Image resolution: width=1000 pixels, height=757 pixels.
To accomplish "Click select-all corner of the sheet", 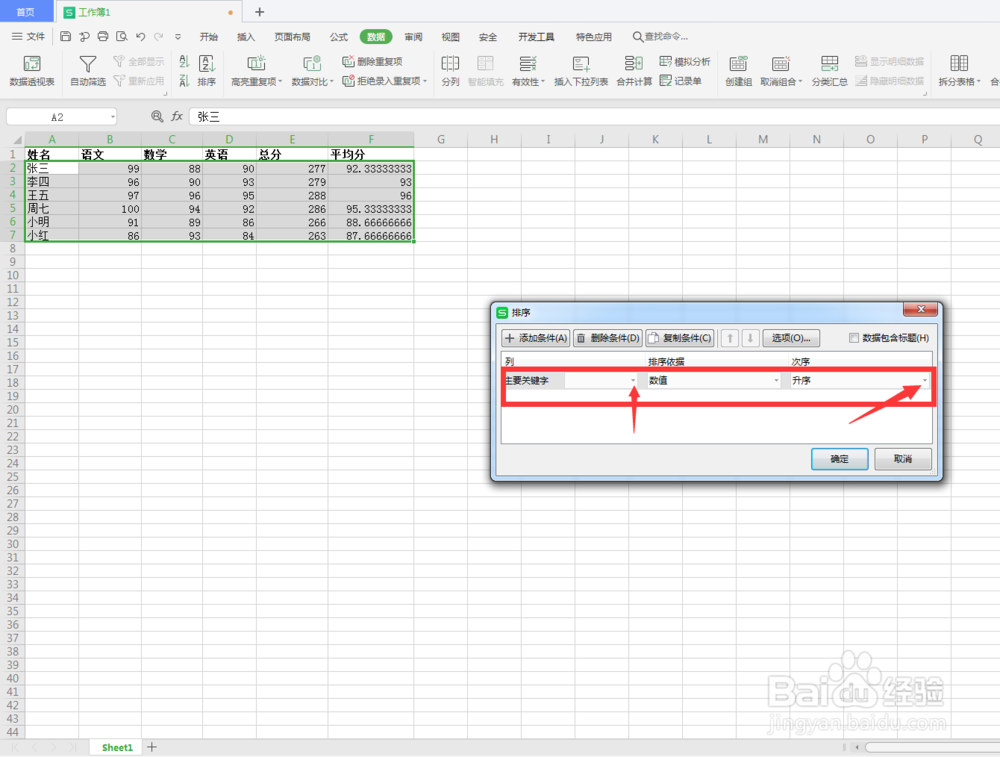I will pyautogui.click(x=15, y=139).
